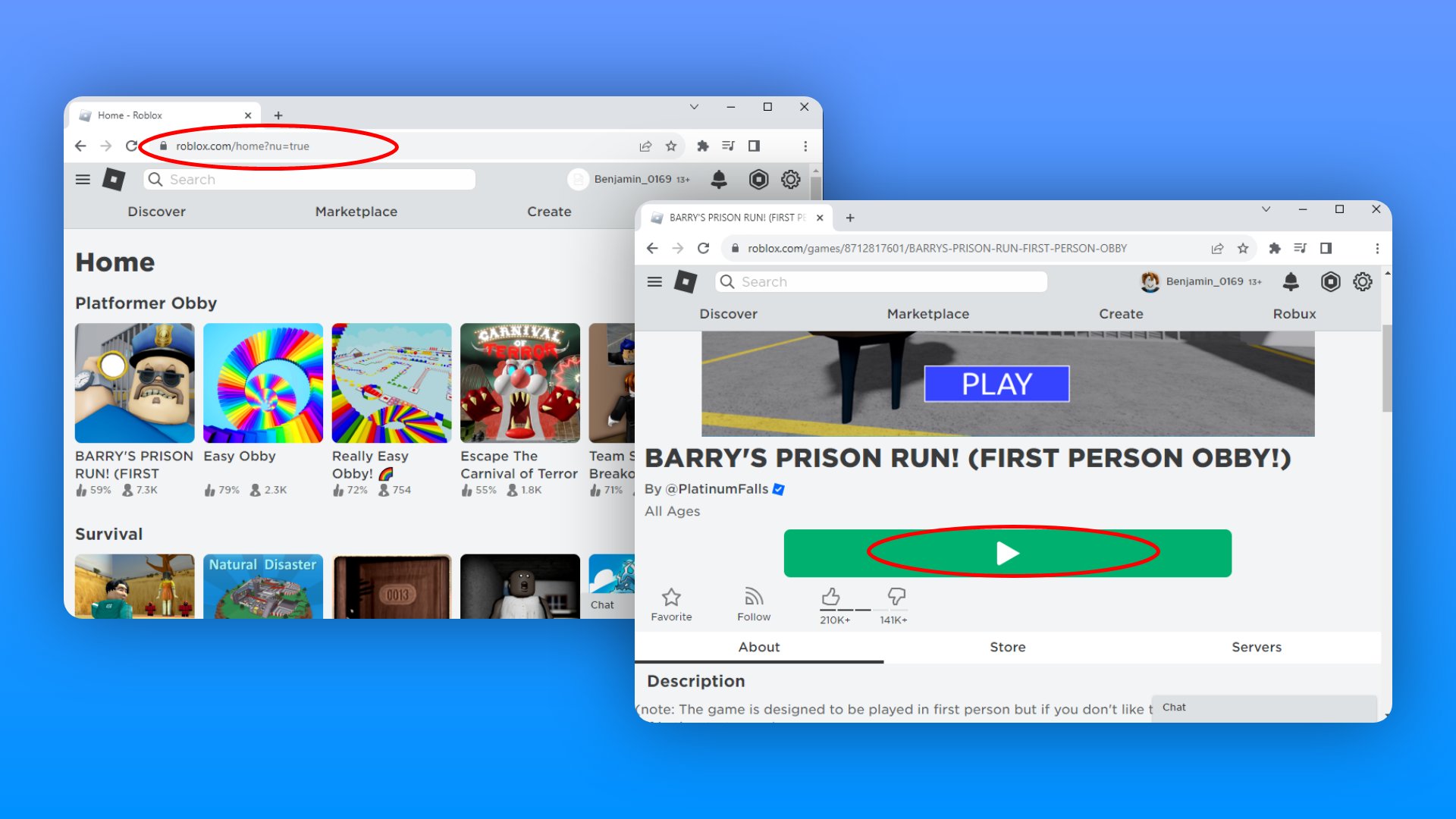Open Discover in Barry's Prison window
1456x819 pixels.
[x=728, y=314]
